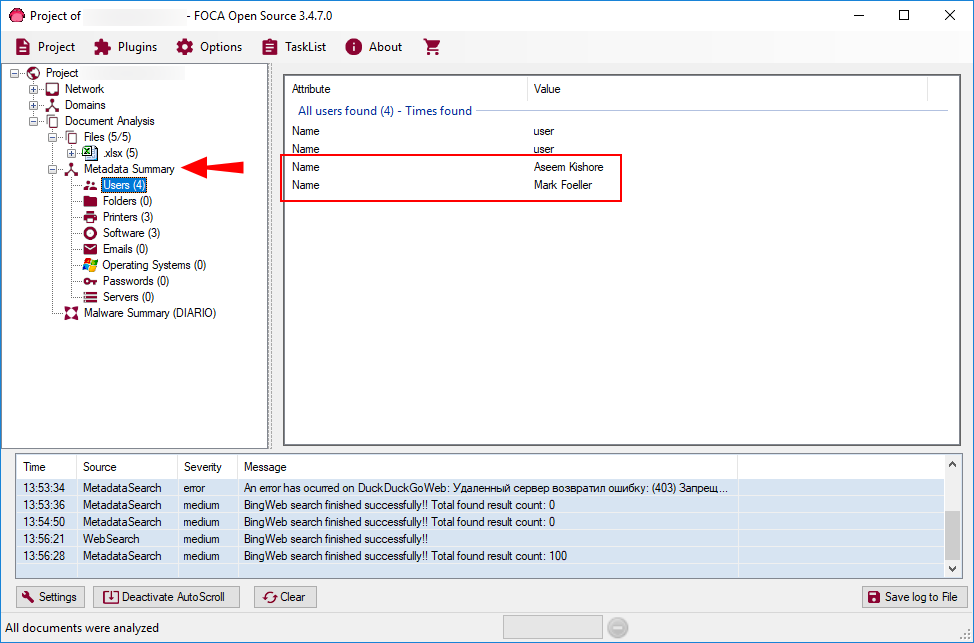Click the Plugins puzzle-piece icon
This screenshot has width=974, height=643.
click(x=102, y=47)
